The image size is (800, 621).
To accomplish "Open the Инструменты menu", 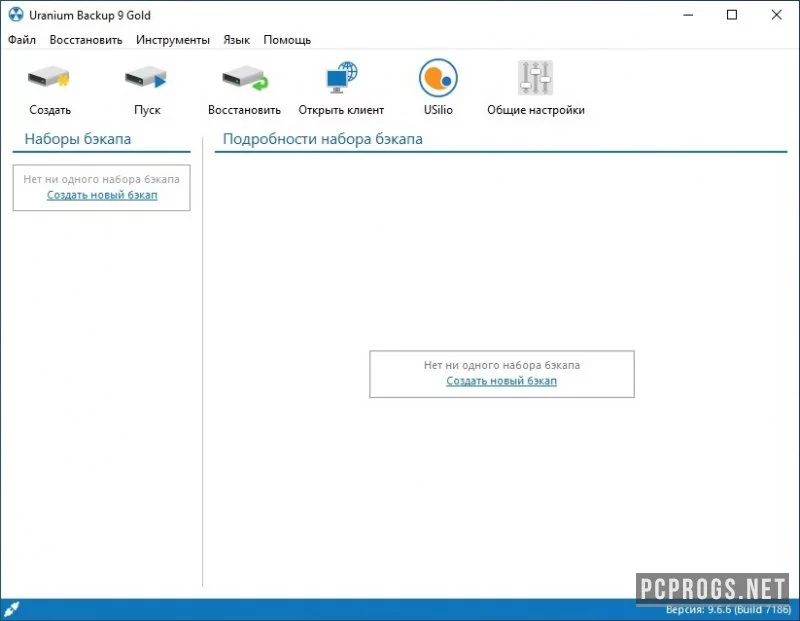I will click(172, 40).
